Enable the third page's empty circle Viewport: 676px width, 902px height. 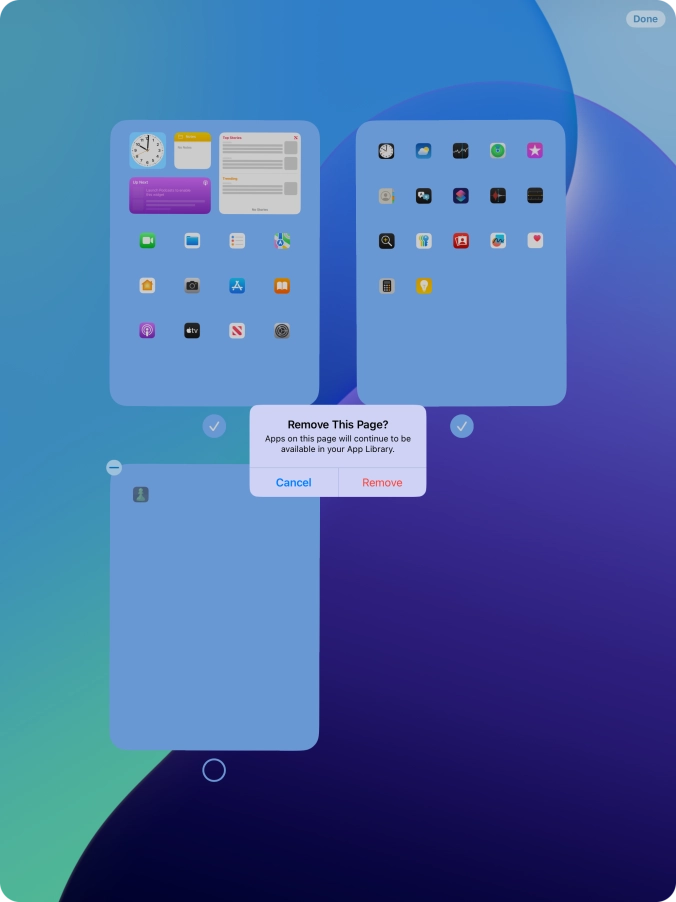pyautogui.click(x=214, y=770)
